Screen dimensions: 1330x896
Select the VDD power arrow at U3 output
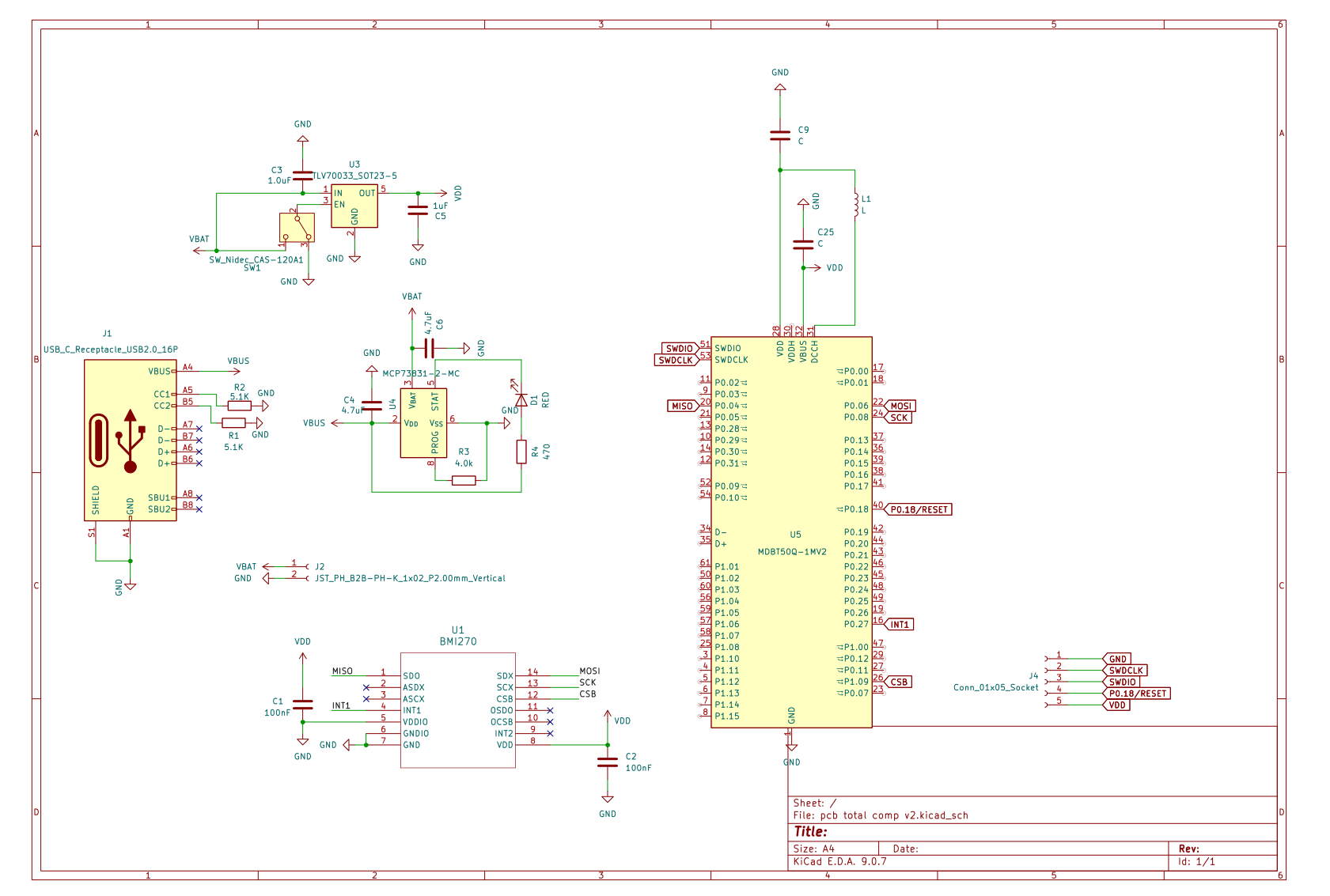[441, 193]
